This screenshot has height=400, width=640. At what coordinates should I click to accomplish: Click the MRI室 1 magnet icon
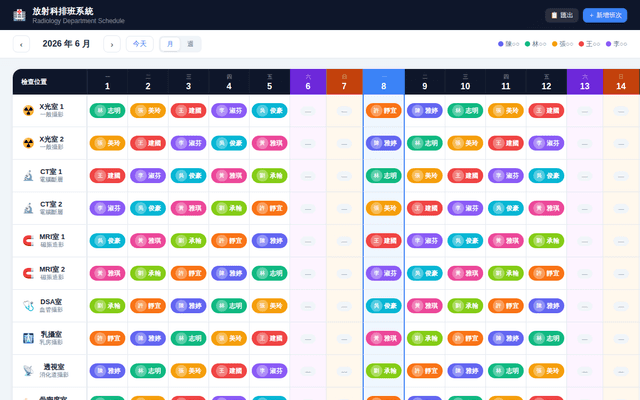(x=28, y=241)
